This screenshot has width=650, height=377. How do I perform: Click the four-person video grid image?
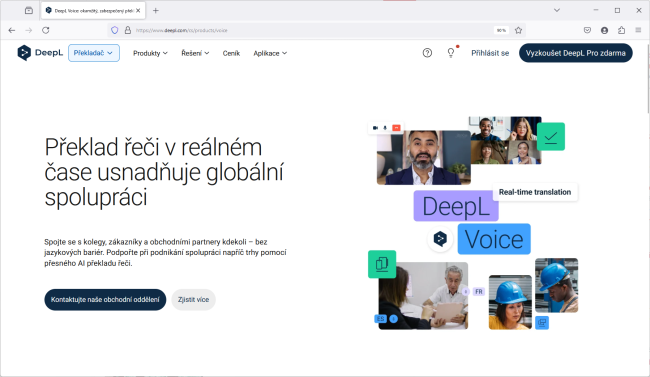505,140
